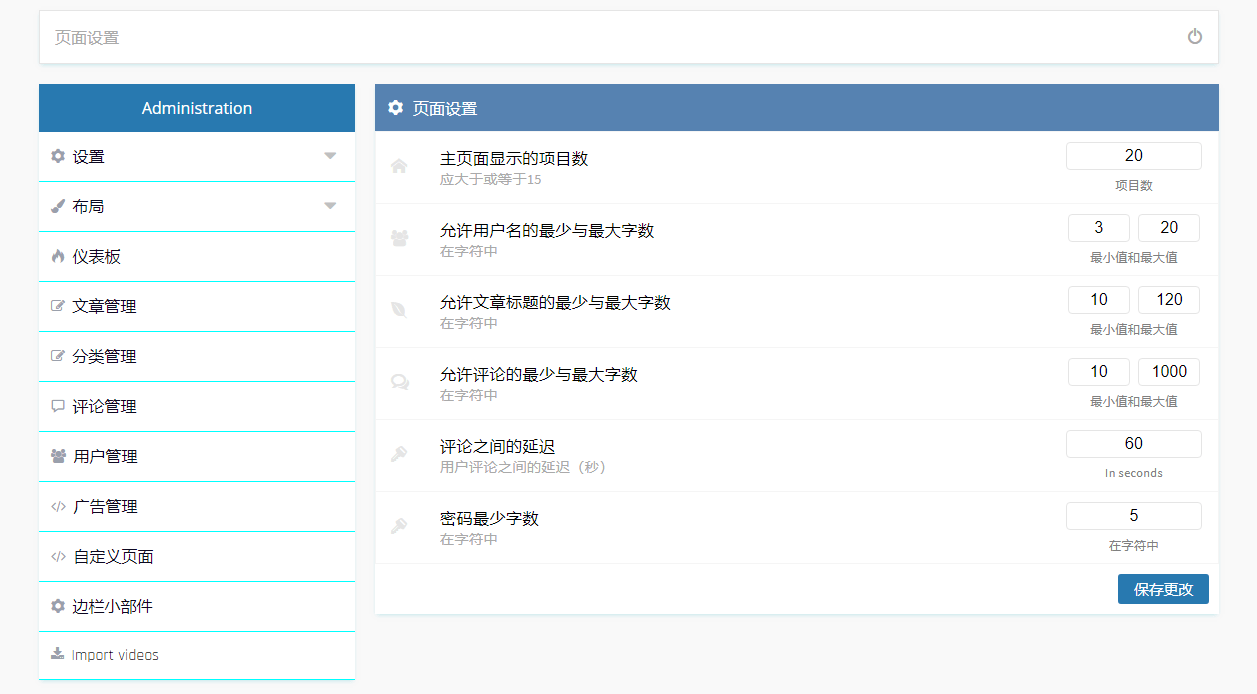
Task: Focus the username maximum length field showing 20
Action: tap(1169, 228)
